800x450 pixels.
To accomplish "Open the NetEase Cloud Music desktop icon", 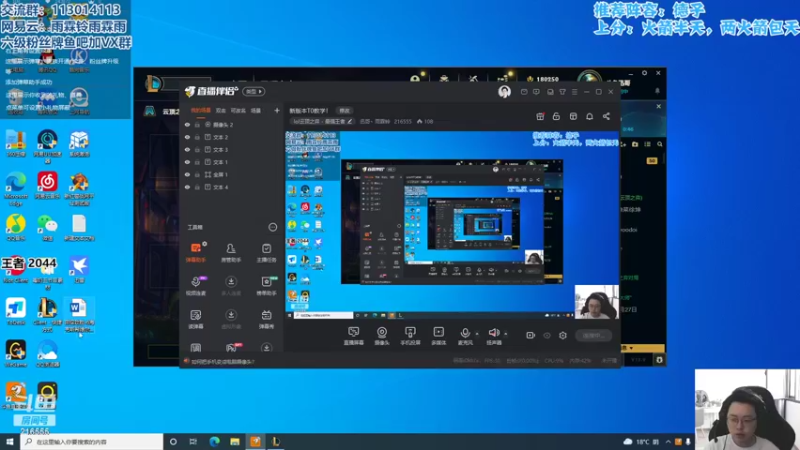I will click(x=47, y=185).
